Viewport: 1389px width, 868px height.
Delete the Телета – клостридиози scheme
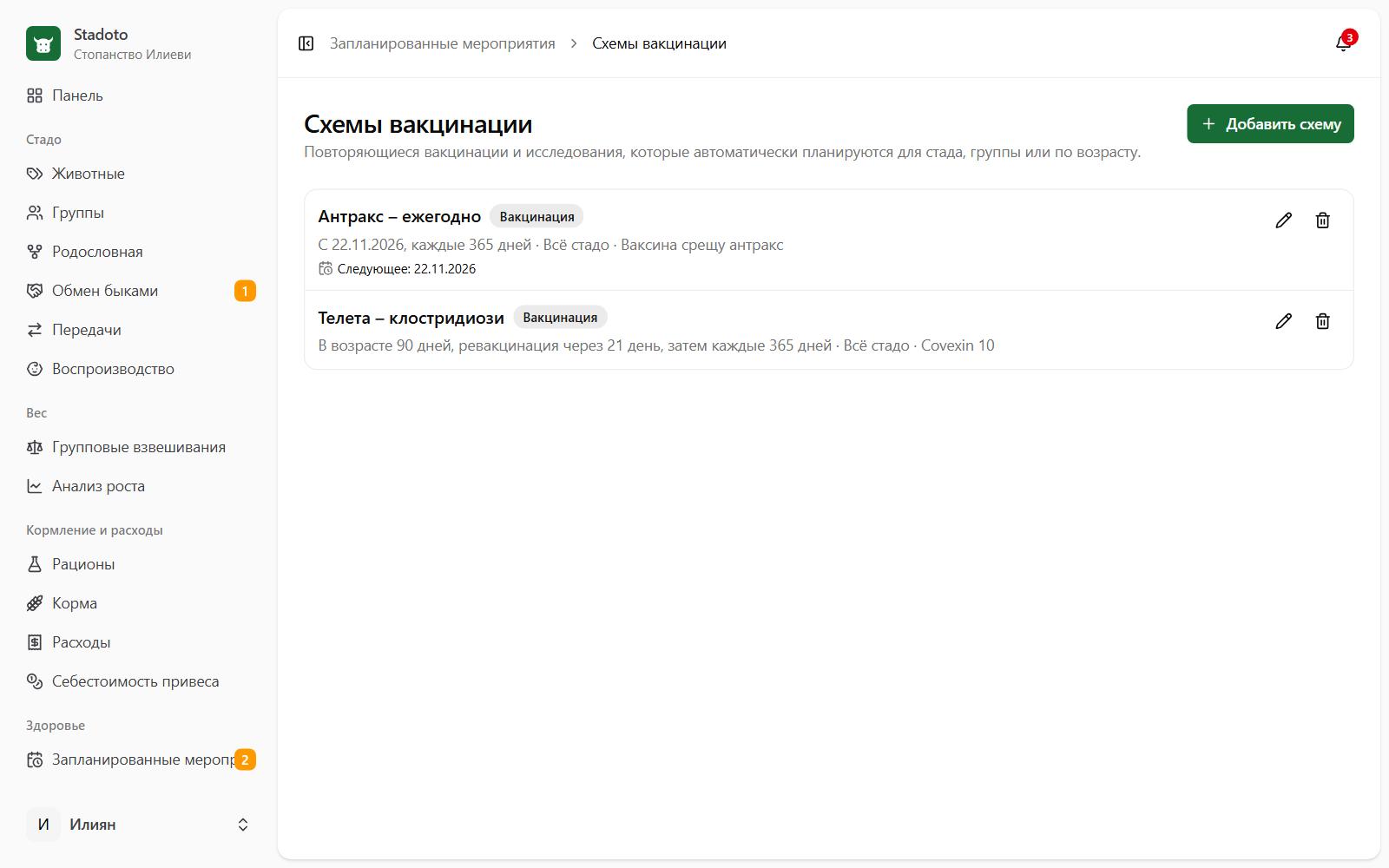click(1323, 321)
